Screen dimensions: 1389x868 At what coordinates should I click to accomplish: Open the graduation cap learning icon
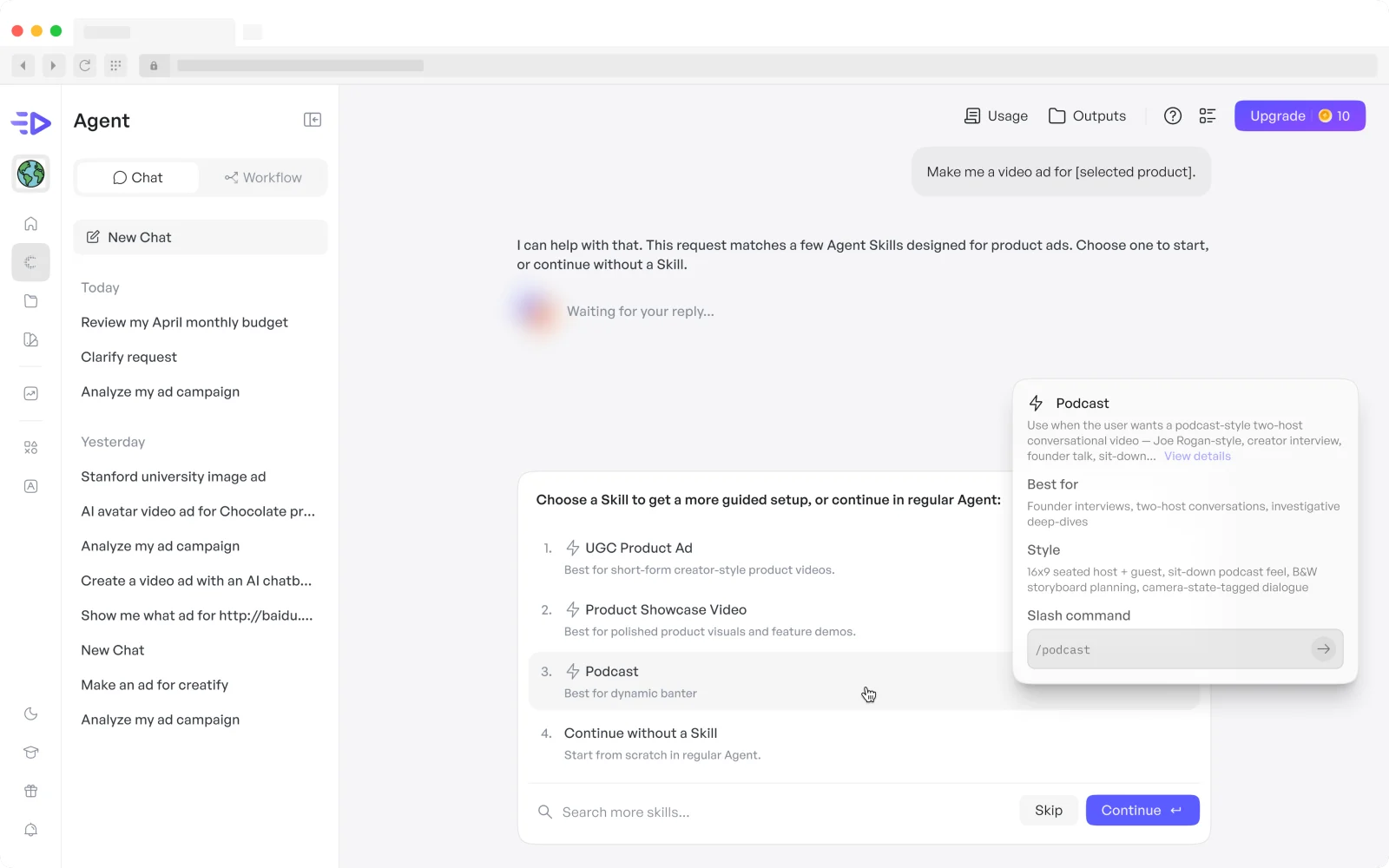(31, 753)
